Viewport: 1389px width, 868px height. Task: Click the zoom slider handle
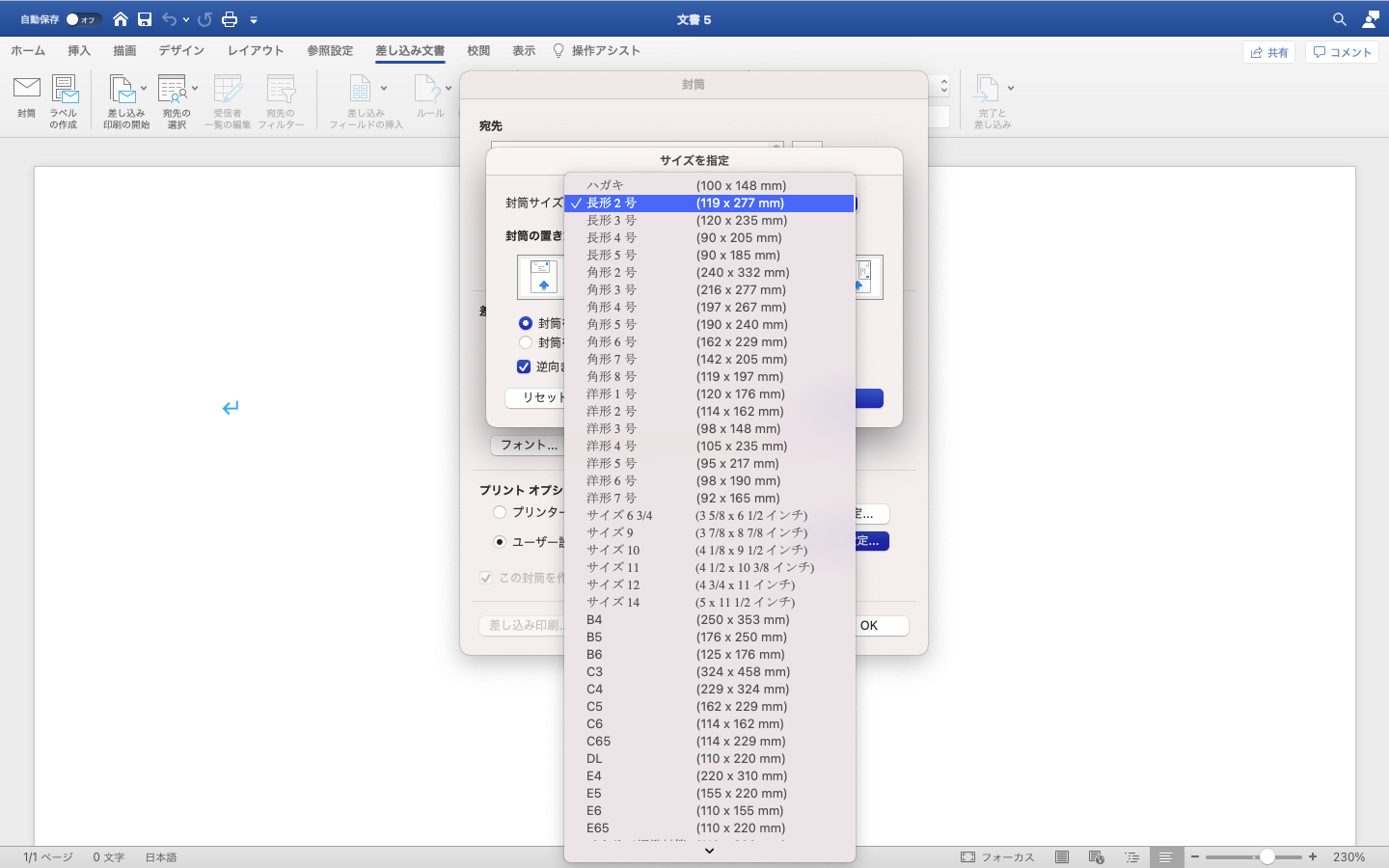1267,856
